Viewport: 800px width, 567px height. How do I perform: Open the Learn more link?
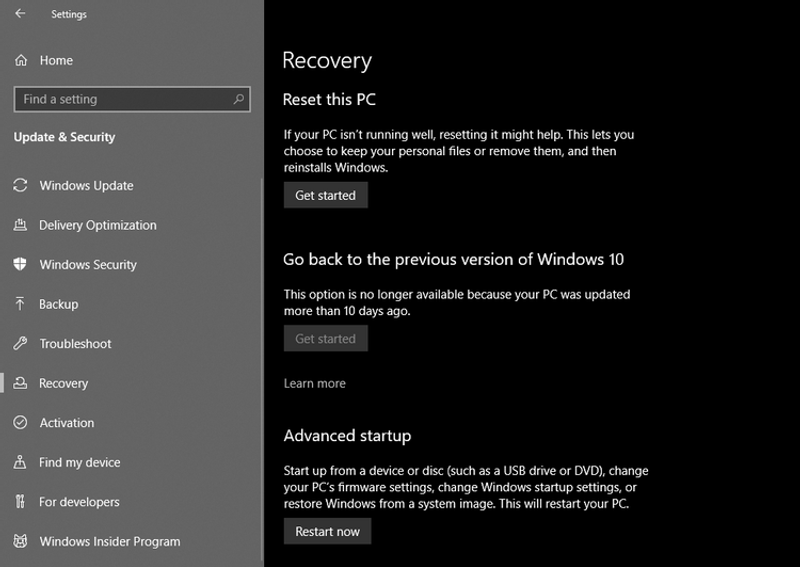tap(314, 383)
